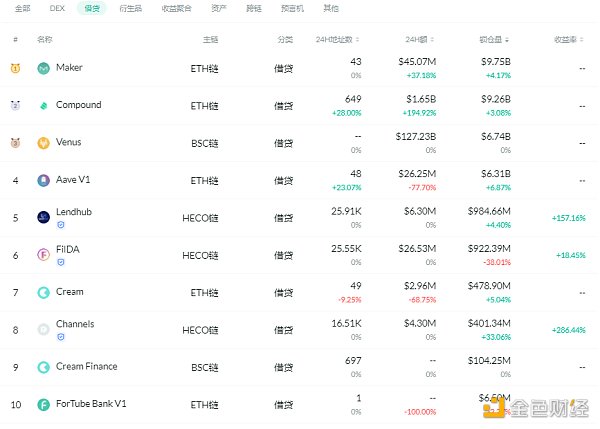The width and height of the screenshot is (600, 429).
Task: Open the Compound project name link
Action: pyautogui.click(x=78, y=105)
